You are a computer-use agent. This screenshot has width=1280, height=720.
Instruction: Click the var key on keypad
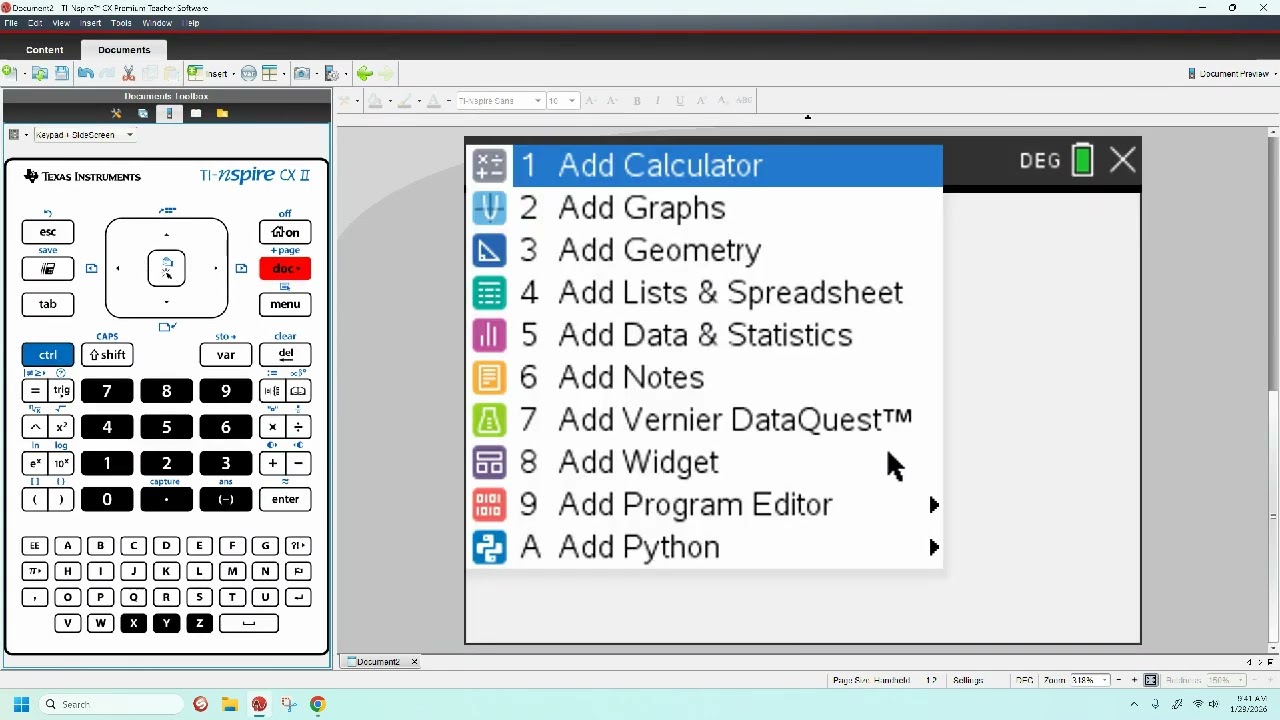226,355
